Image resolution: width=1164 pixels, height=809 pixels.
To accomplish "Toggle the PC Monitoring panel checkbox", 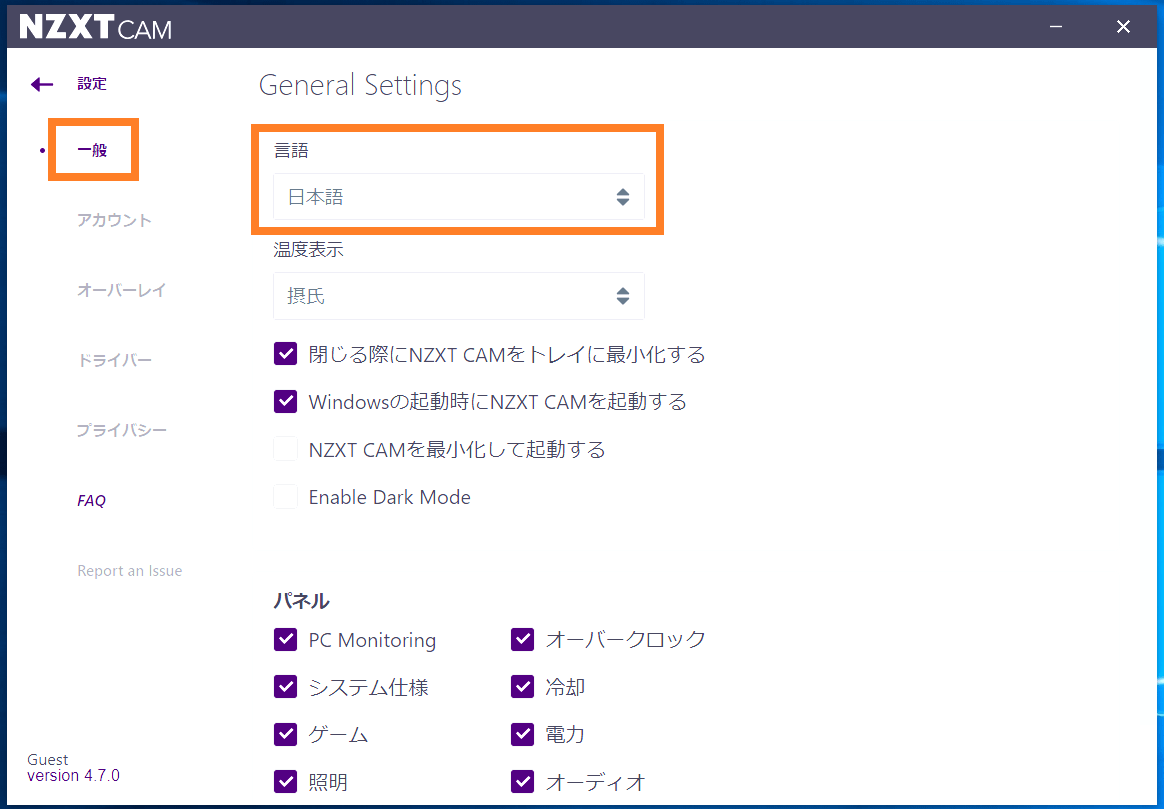I will click(285, 639).
